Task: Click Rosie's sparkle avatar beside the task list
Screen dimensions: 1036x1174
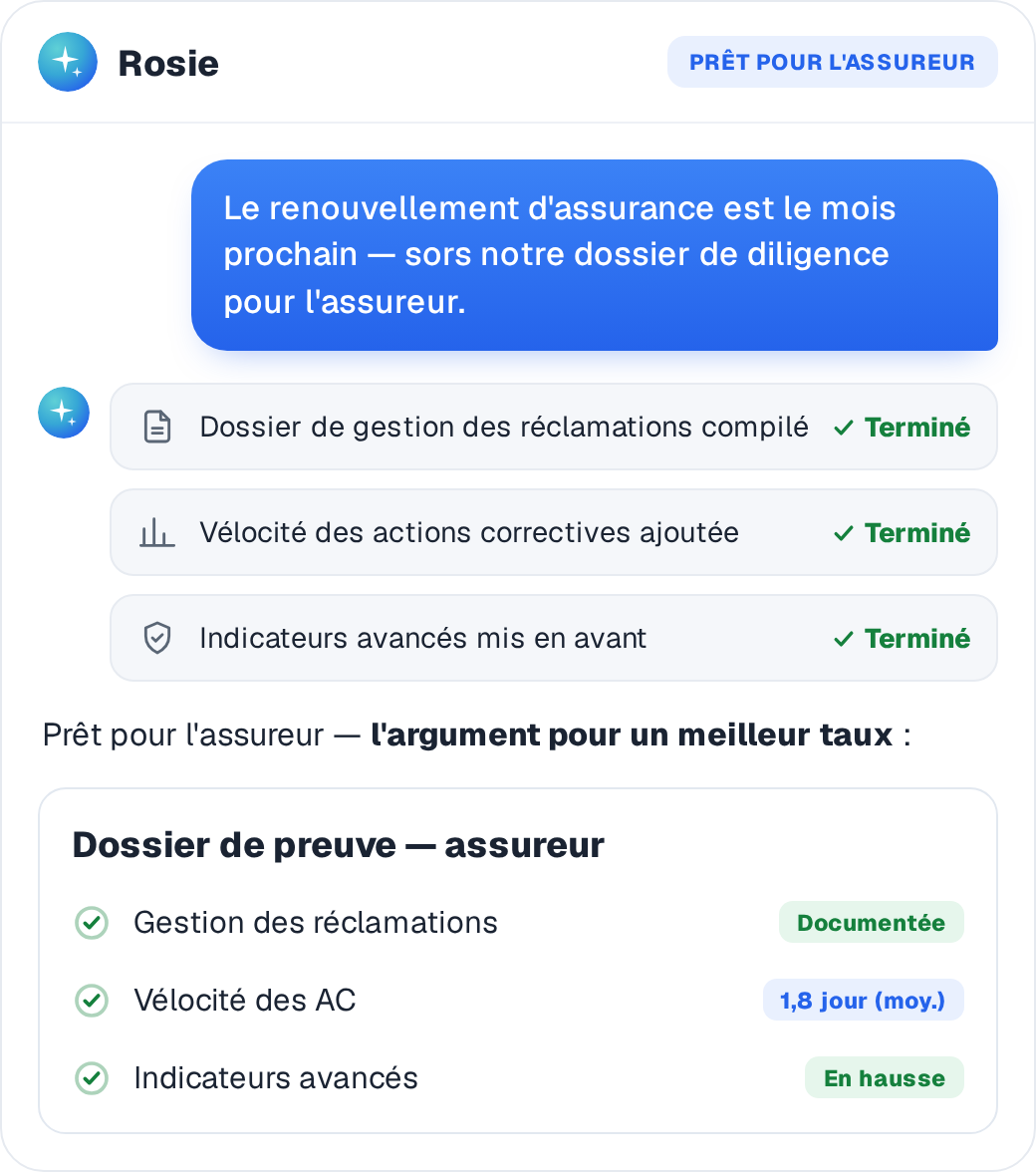Action: click(64, 413)
